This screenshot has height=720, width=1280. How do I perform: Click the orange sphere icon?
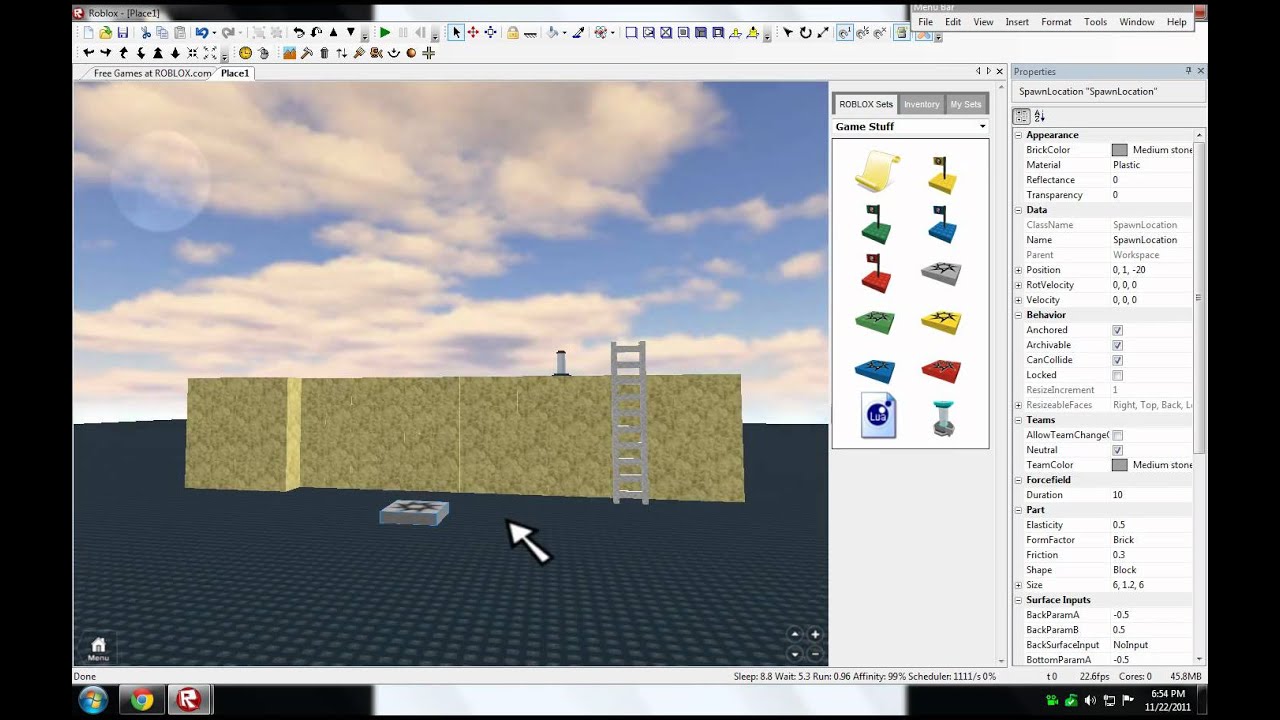coord(411,53)
